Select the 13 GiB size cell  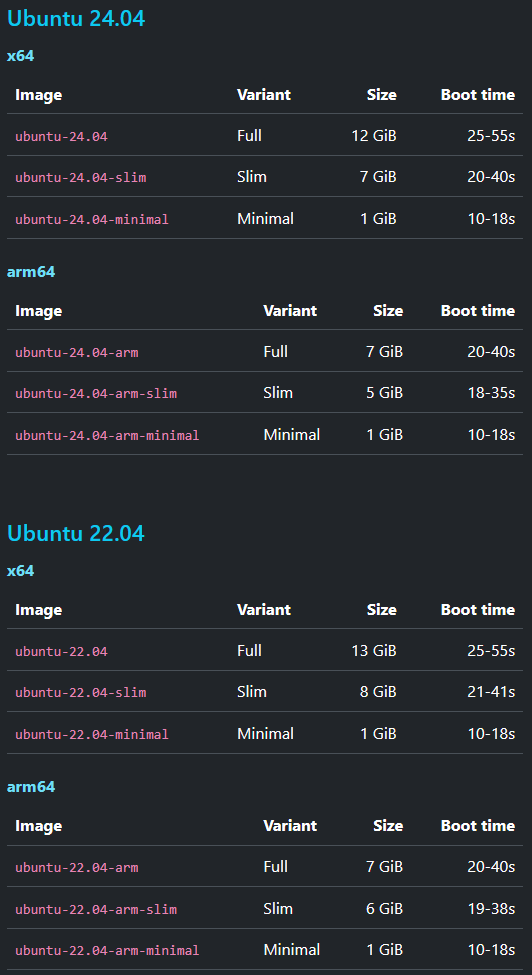pyautogui.click(x=374, y=650)
